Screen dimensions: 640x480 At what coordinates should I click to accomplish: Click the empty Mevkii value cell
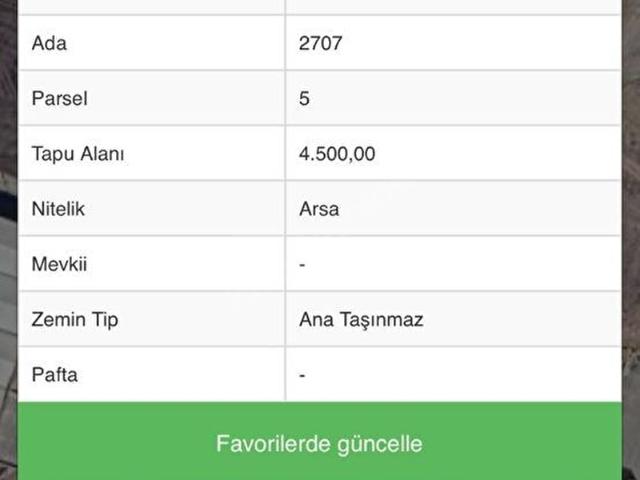pos(452,265)
